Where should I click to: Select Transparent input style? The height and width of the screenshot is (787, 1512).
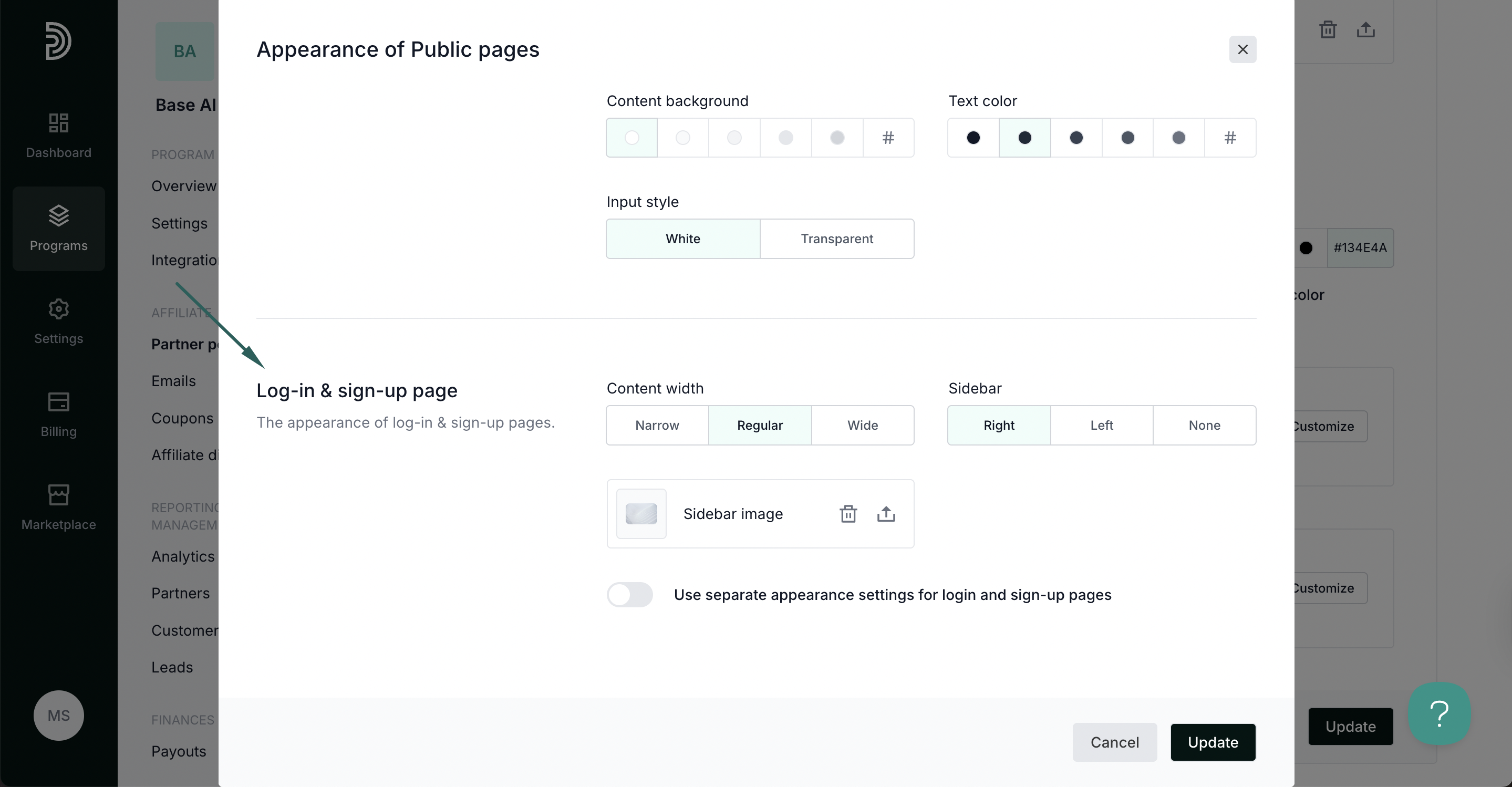click(x=837, y=239)
